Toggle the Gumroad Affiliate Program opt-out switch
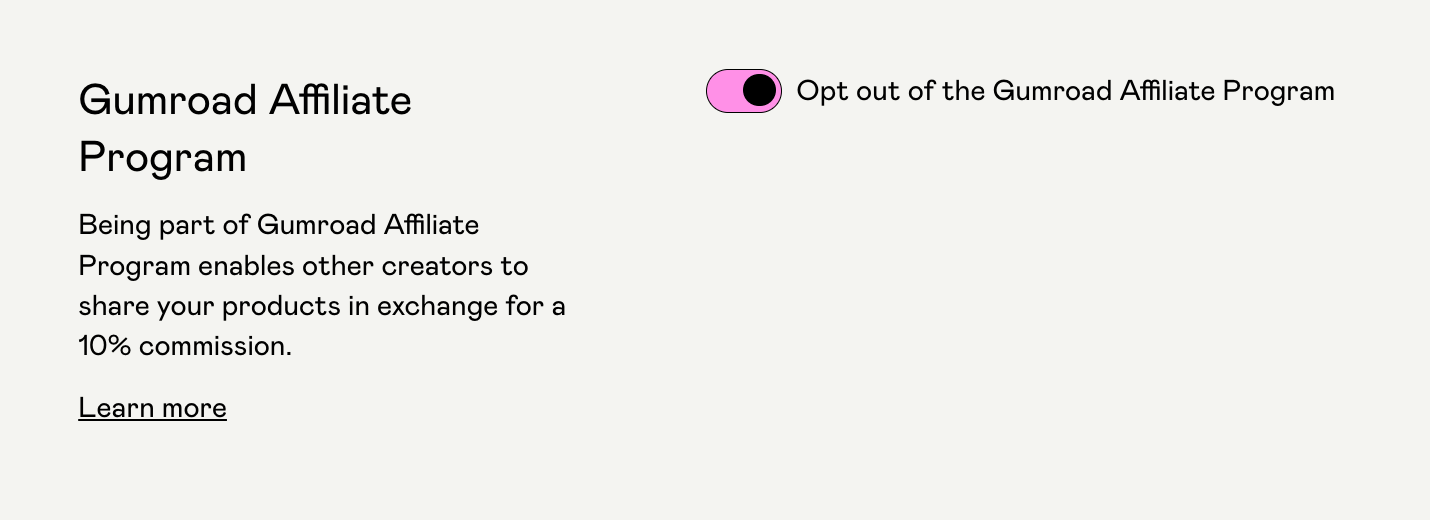Image resolution: width=1430 pixels, height=520 pixels. coord(744,91)
